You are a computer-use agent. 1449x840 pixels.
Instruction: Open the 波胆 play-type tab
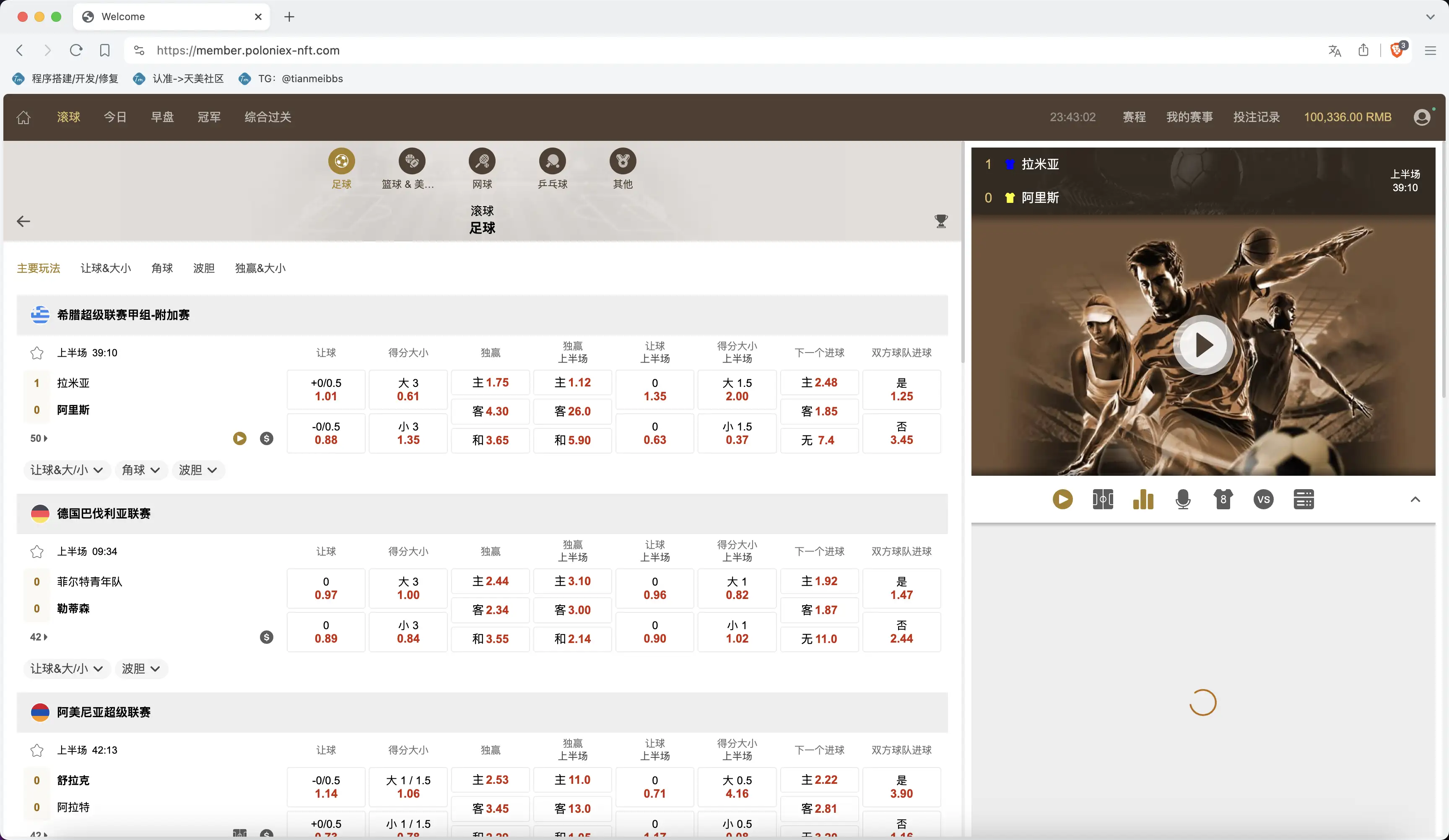[x=203, y=269]
